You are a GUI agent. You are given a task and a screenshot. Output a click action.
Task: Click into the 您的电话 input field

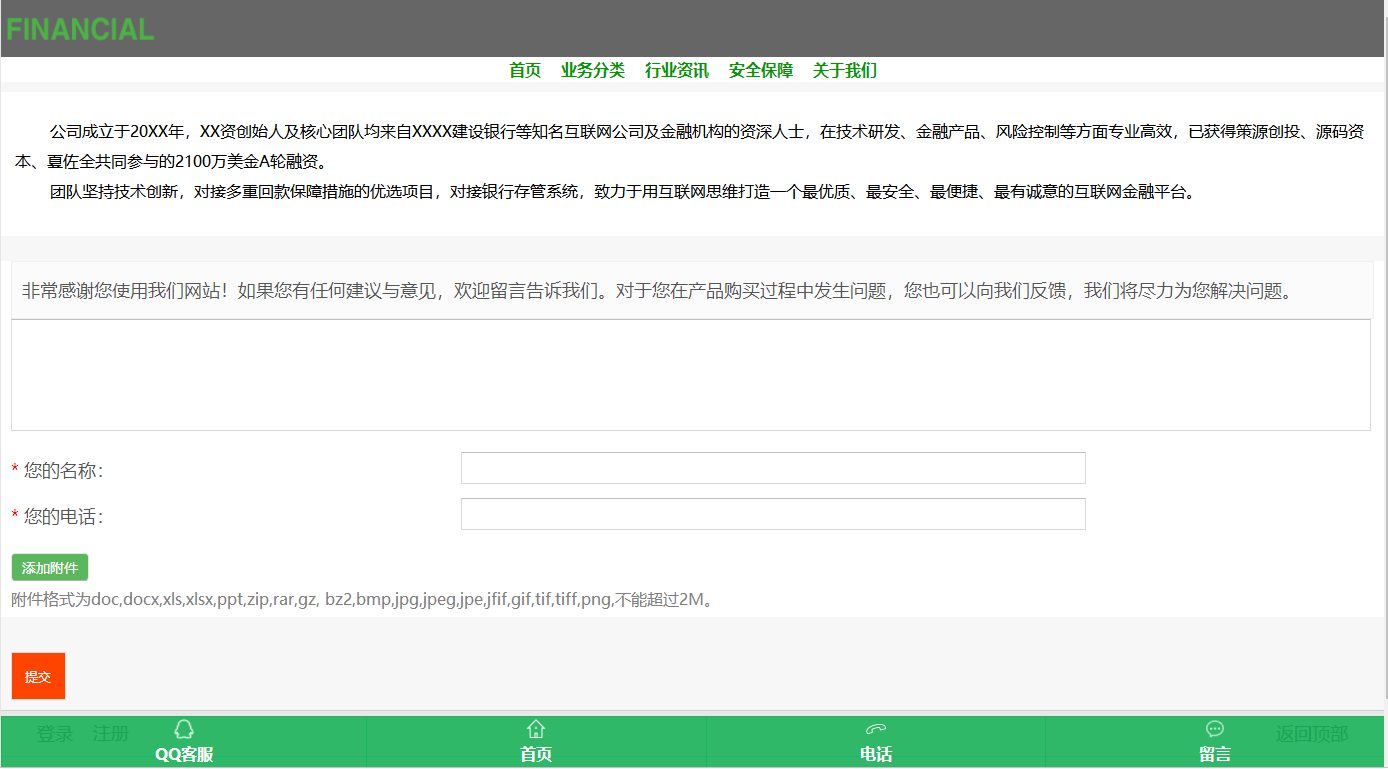coord(773,514)
